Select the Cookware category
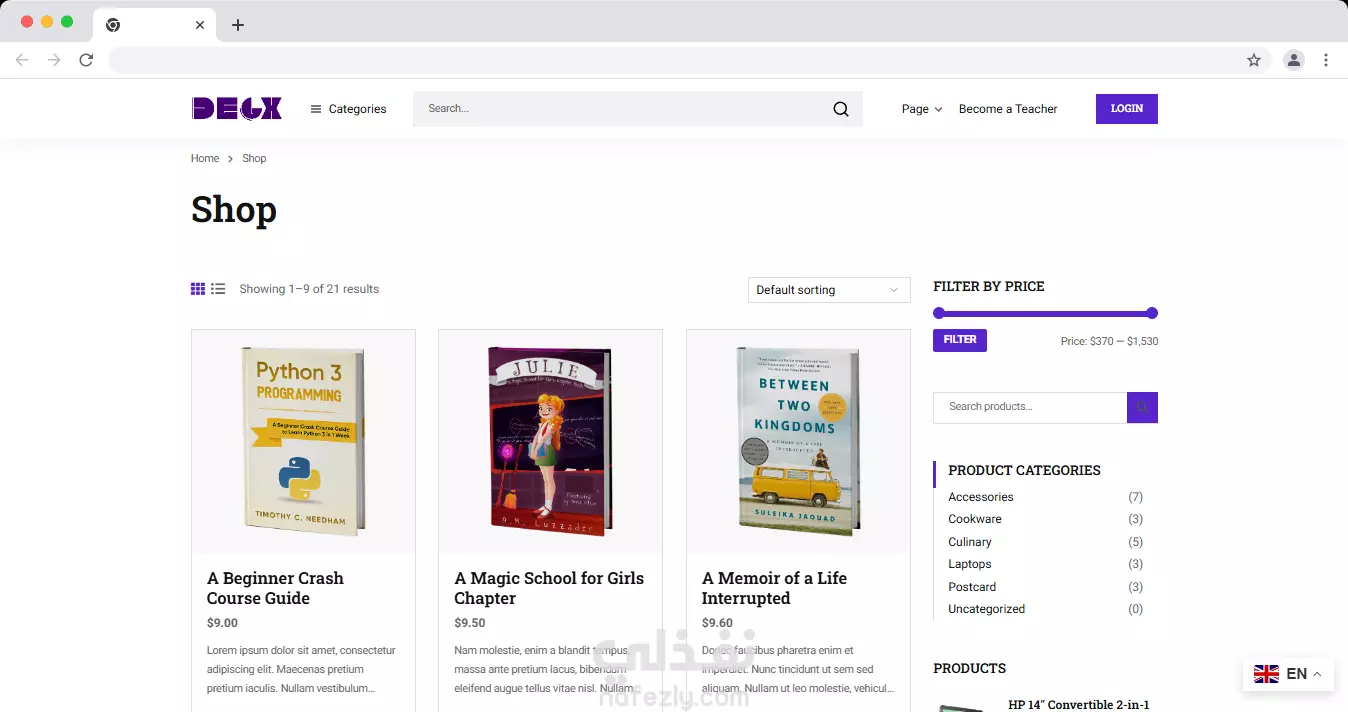Screen dimensions: 1348x712 point(975,519)
